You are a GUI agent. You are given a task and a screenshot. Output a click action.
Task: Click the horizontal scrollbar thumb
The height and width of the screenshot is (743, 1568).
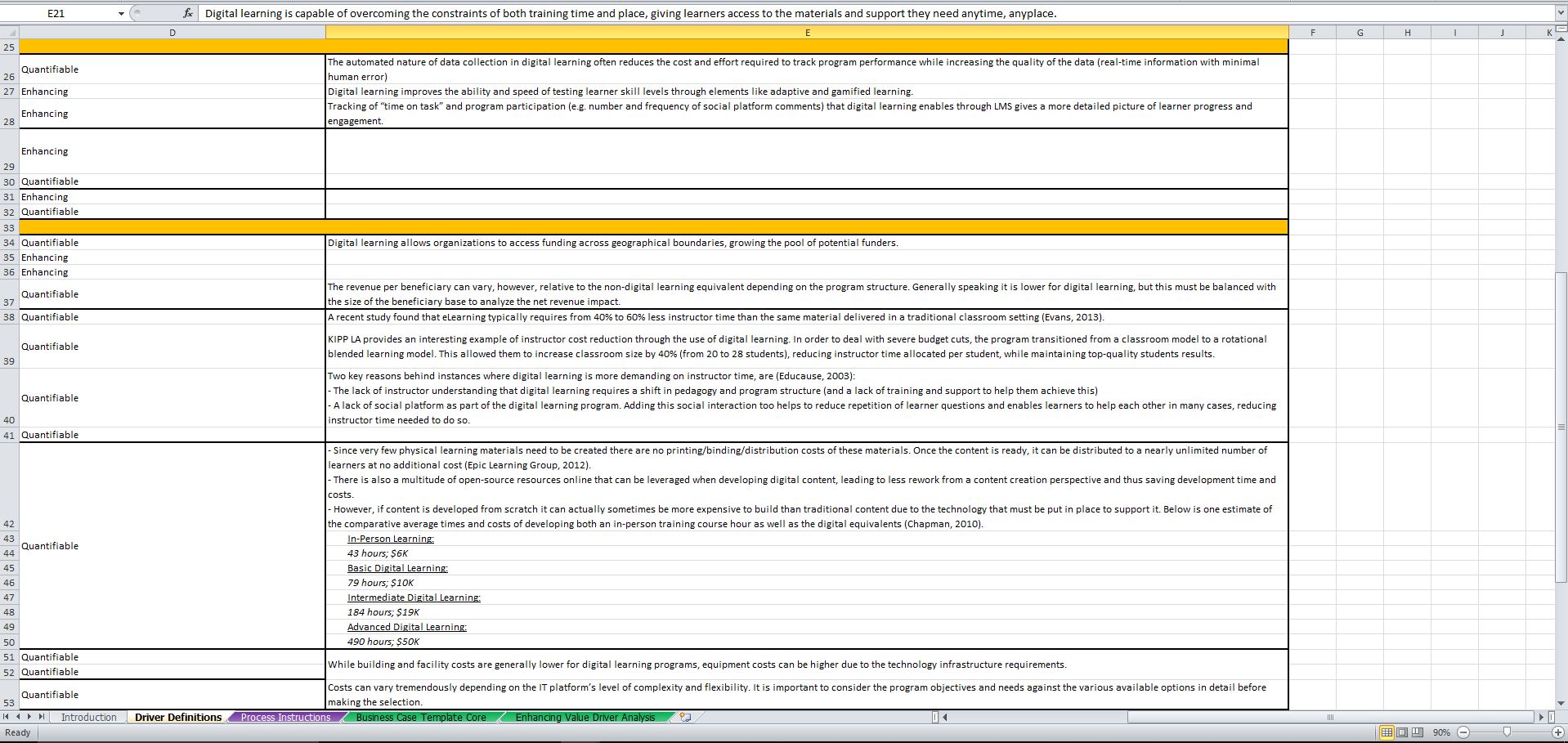[1330, 718]
